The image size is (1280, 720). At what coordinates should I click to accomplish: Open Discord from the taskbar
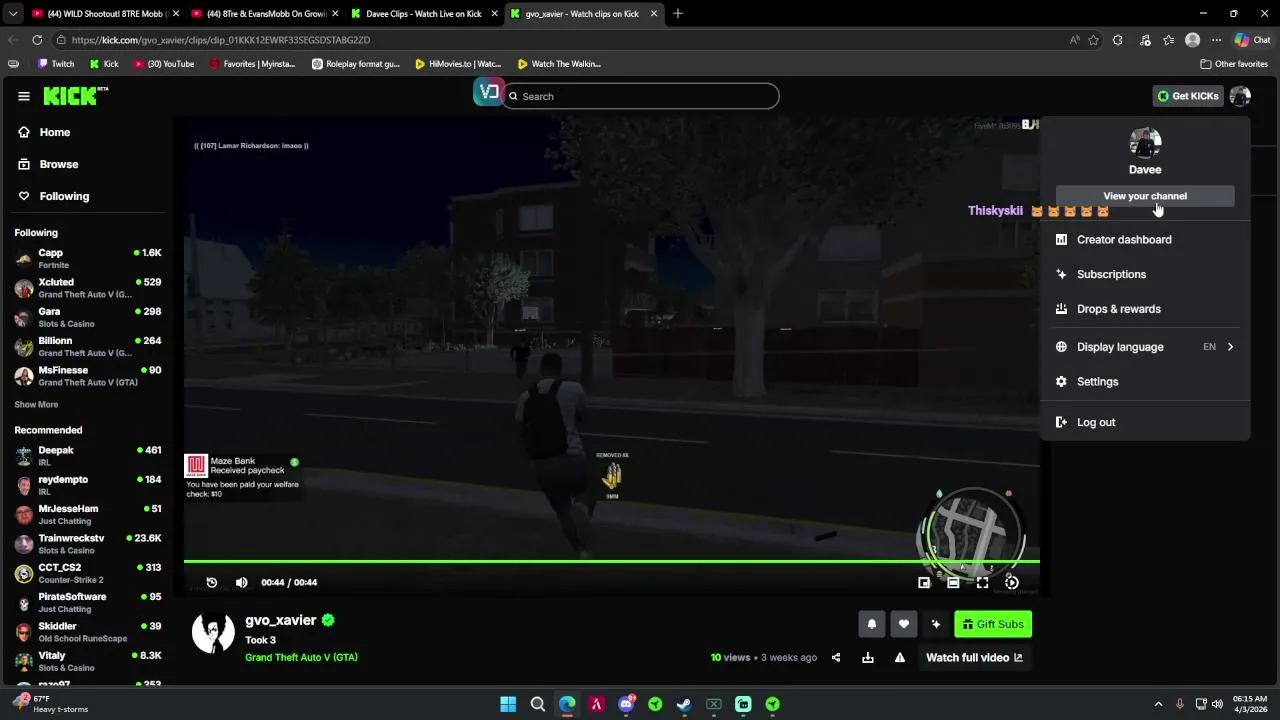point(626,704)
